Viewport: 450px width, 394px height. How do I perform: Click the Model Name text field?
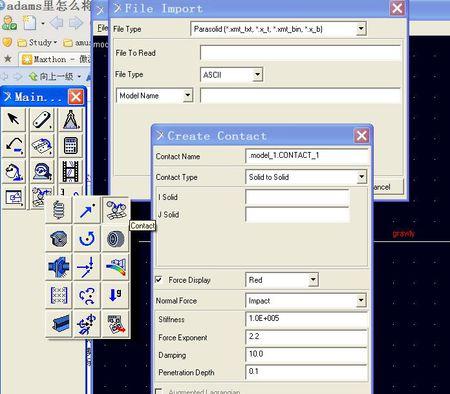[300, 96]
